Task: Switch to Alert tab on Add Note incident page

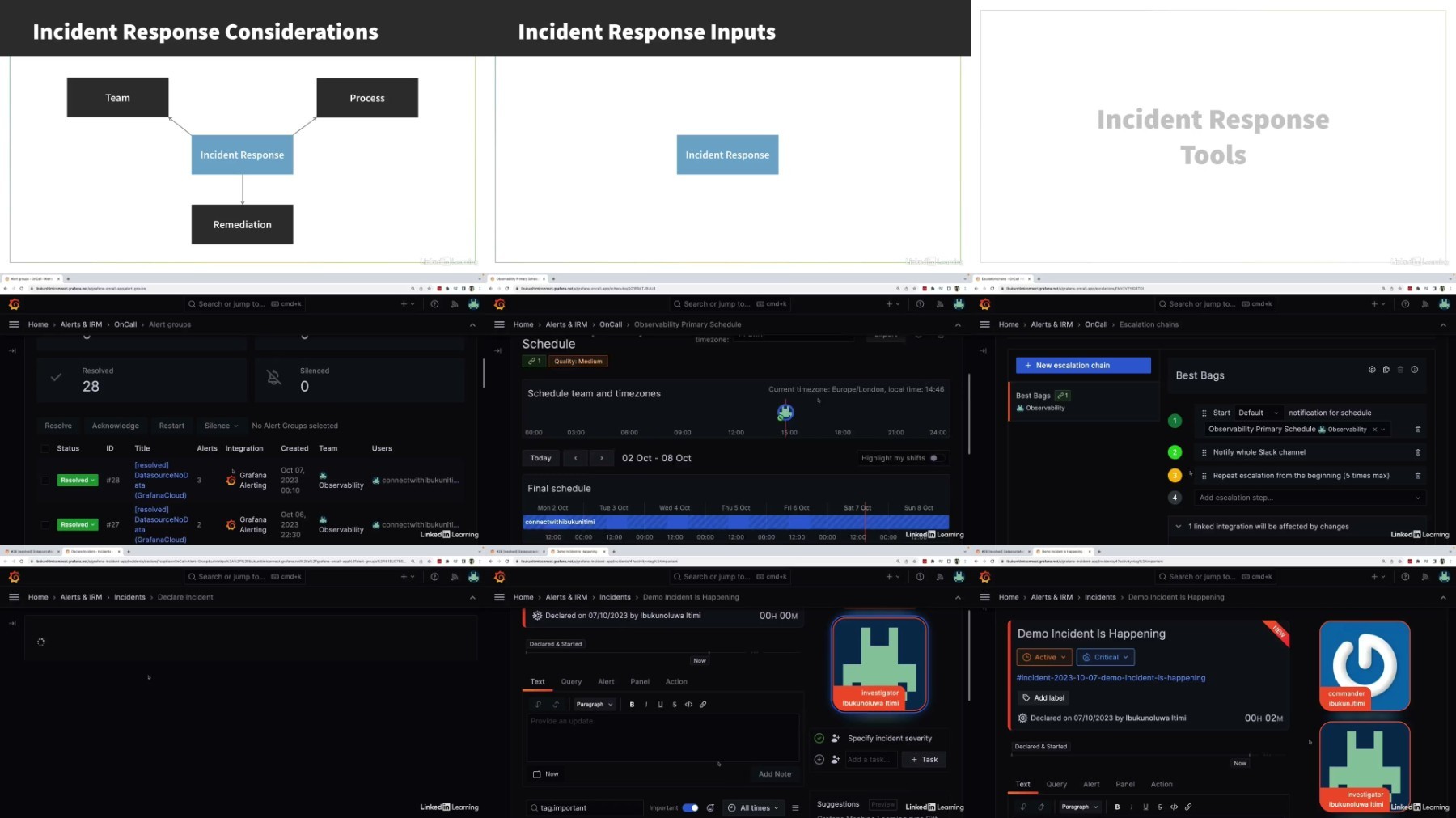Action: [x=606, y=682]
